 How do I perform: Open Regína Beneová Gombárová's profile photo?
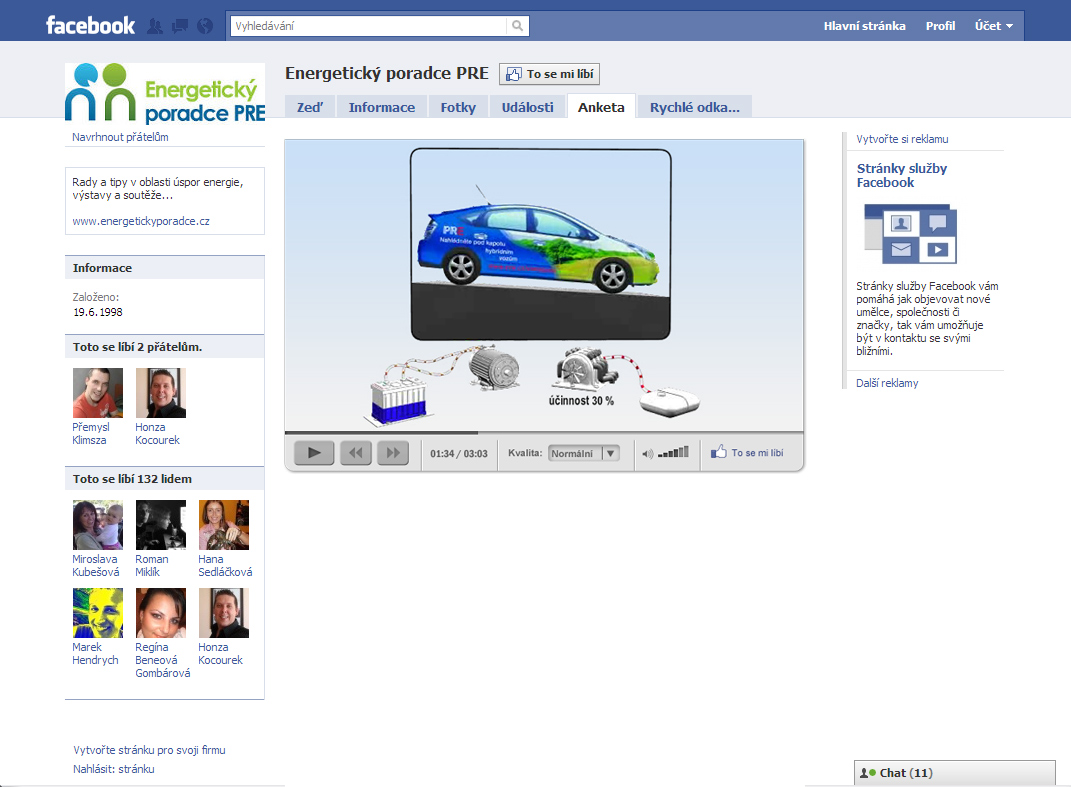(x=161, y=613)
